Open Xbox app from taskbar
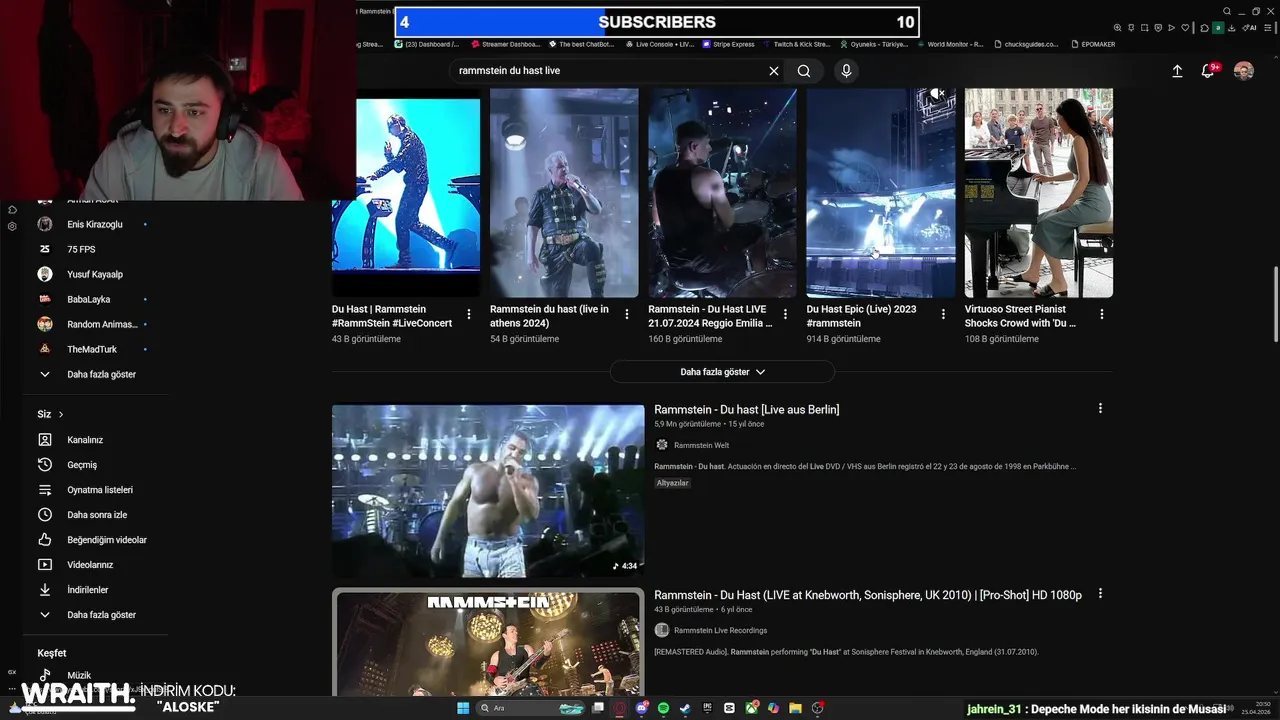The image size is (1280, 720). [x=752, y=708]
